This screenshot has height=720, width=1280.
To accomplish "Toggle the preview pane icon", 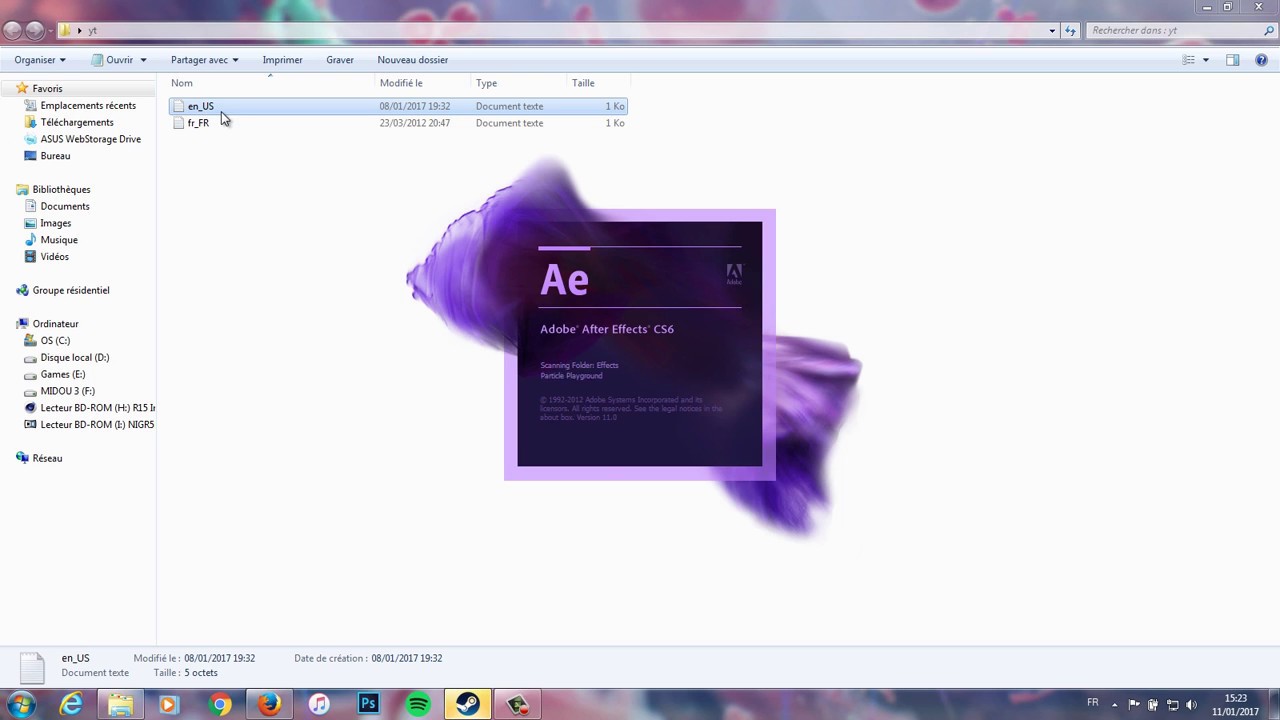I will 1232,60.
